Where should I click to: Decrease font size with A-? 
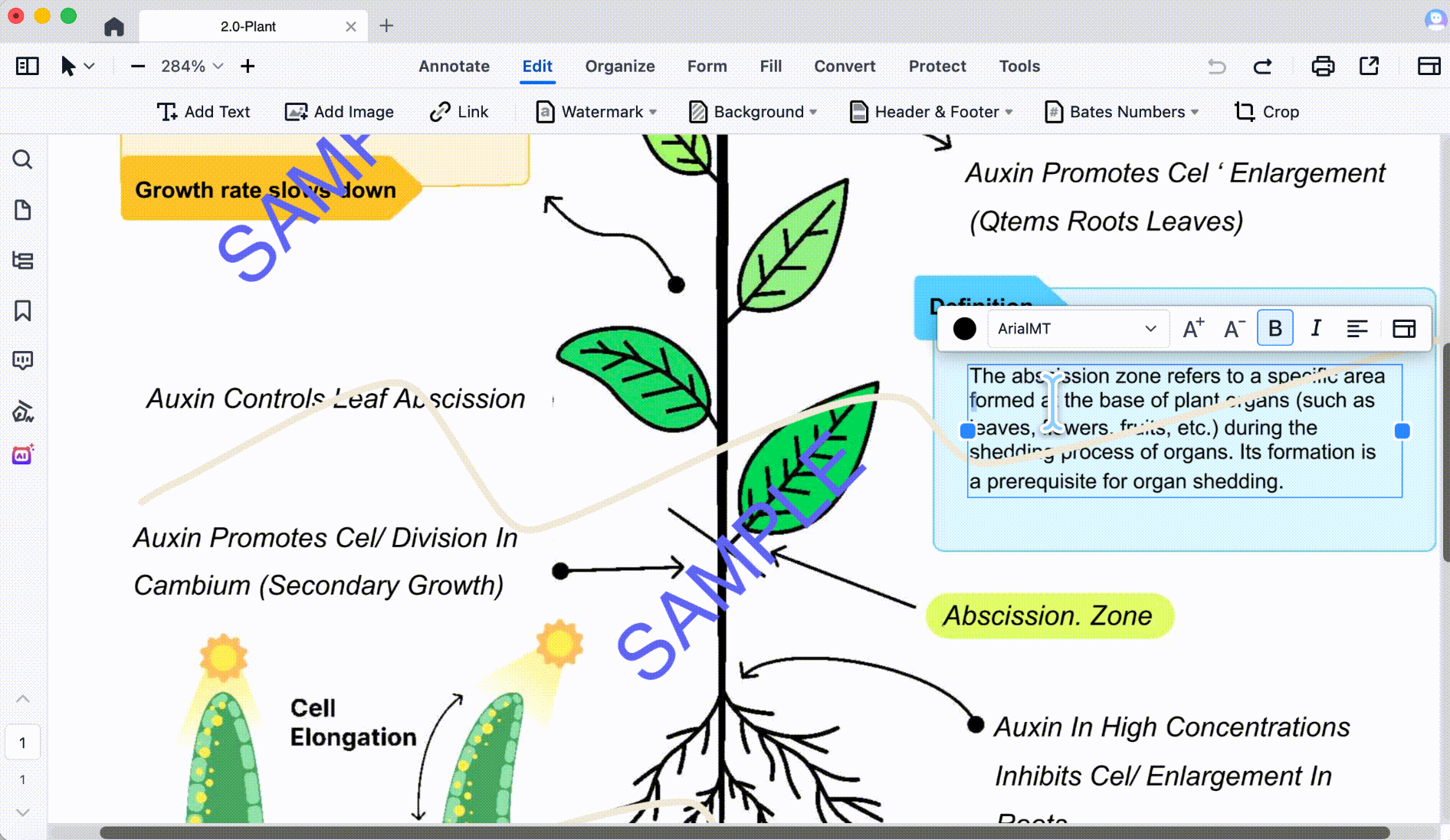(x=1234, y=329)
